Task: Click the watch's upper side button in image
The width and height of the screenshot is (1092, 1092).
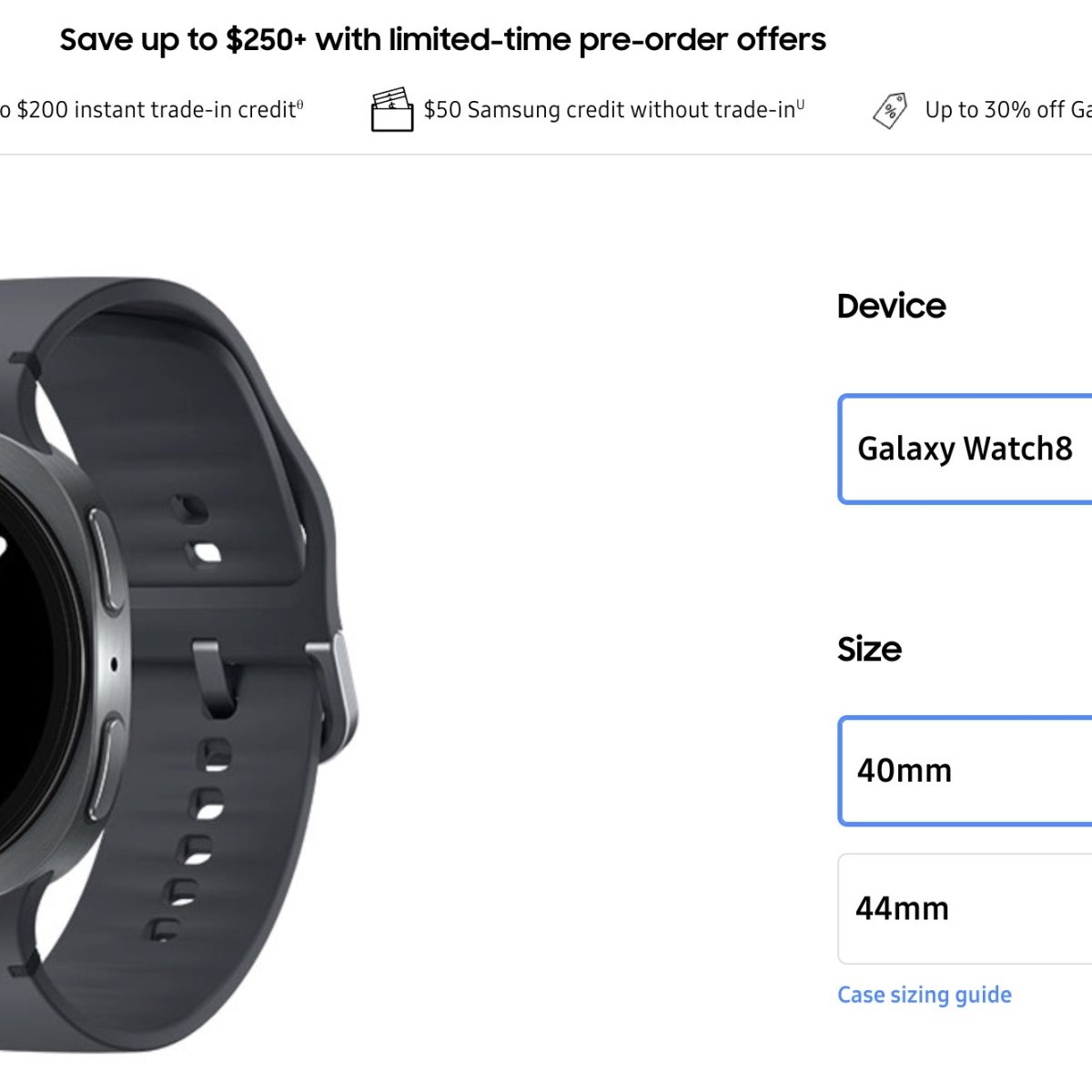Action: click(106, 558)
